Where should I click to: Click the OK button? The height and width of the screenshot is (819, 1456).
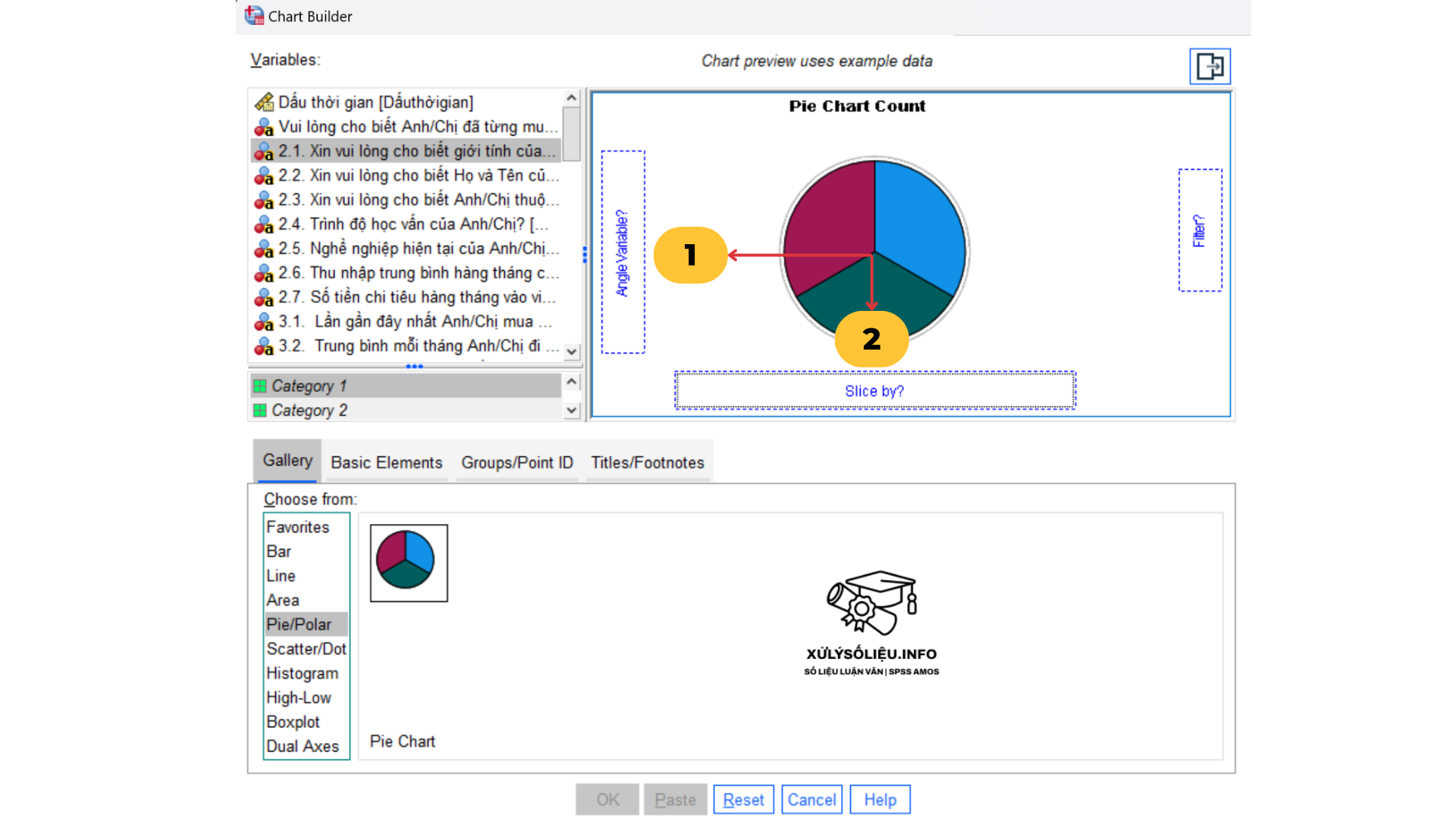pos(607,799)
